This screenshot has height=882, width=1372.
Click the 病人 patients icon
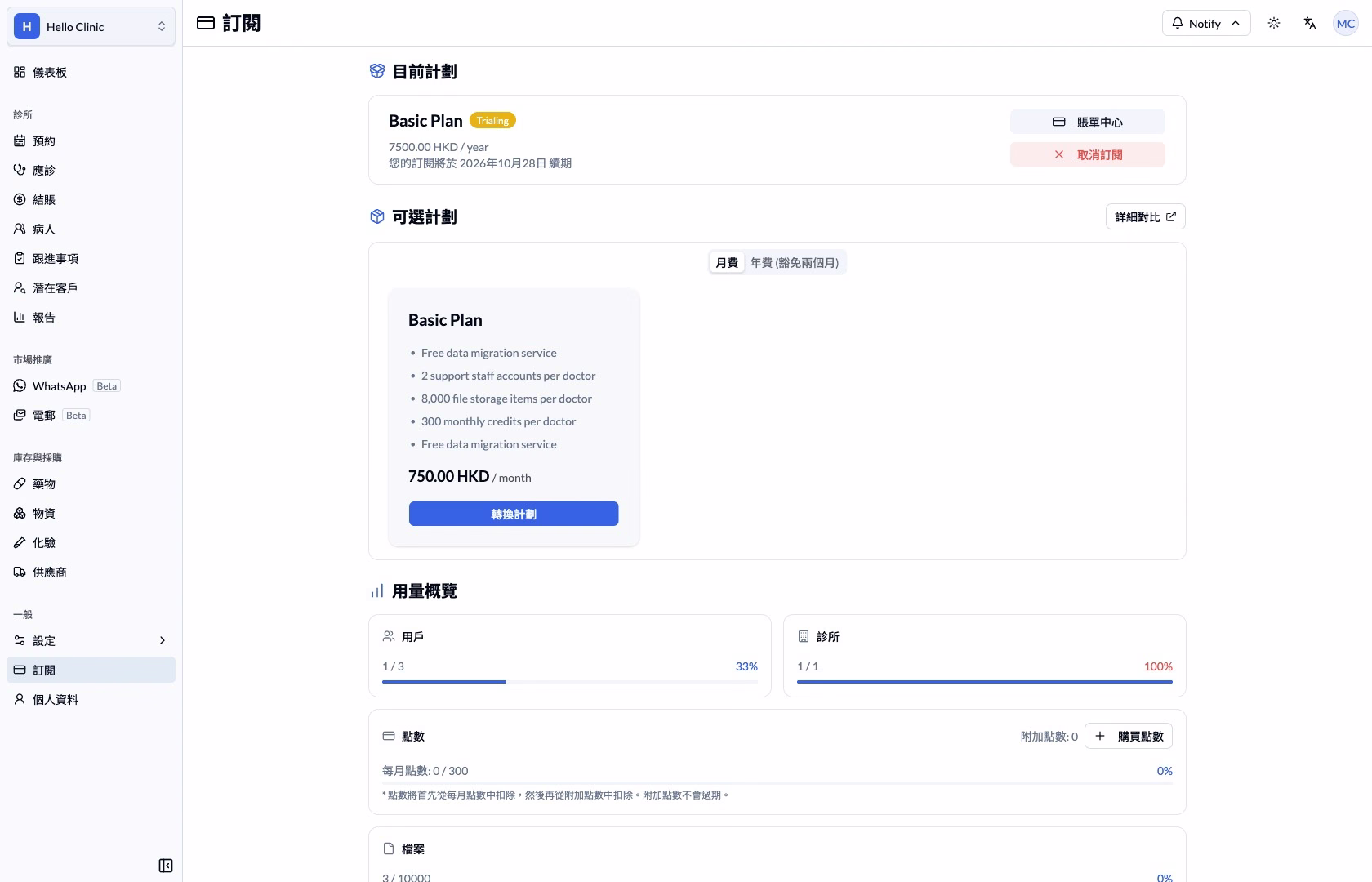[x=20, y=229]
